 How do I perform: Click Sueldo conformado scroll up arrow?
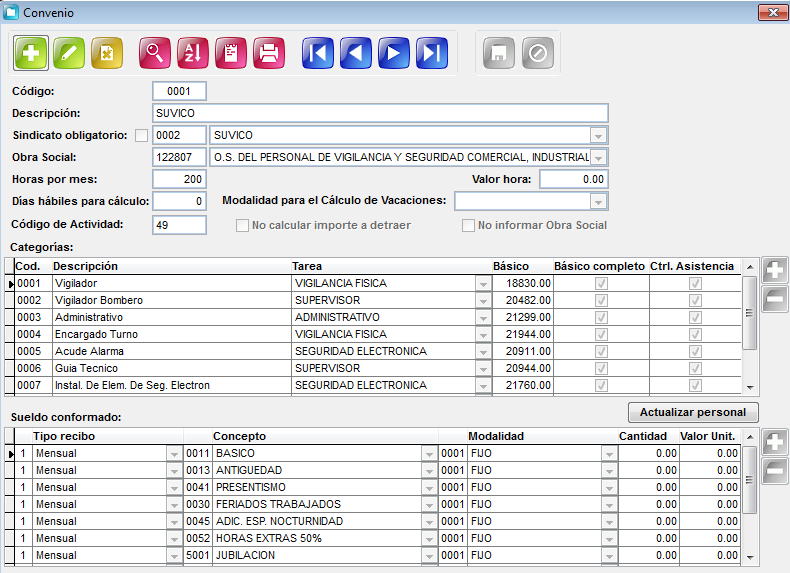pos(750,436)
